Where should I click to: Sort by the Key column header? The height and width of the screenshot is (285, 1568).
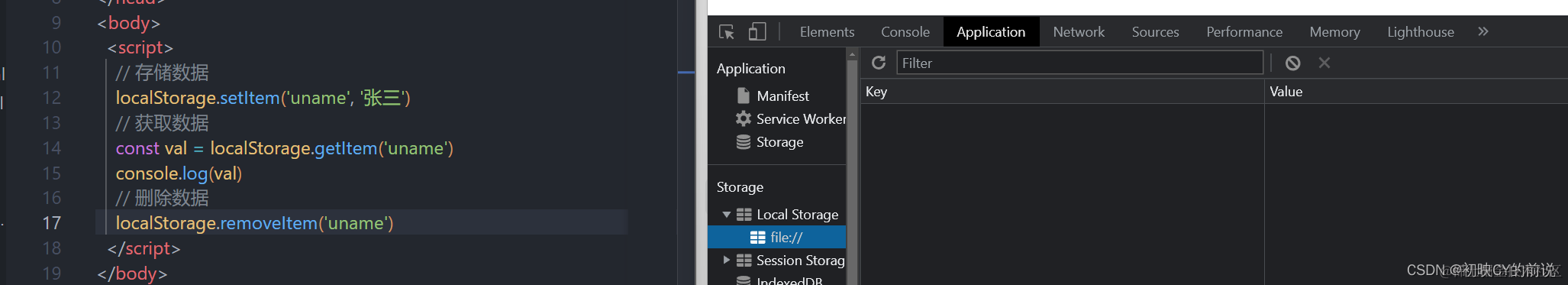point(1062,92)
